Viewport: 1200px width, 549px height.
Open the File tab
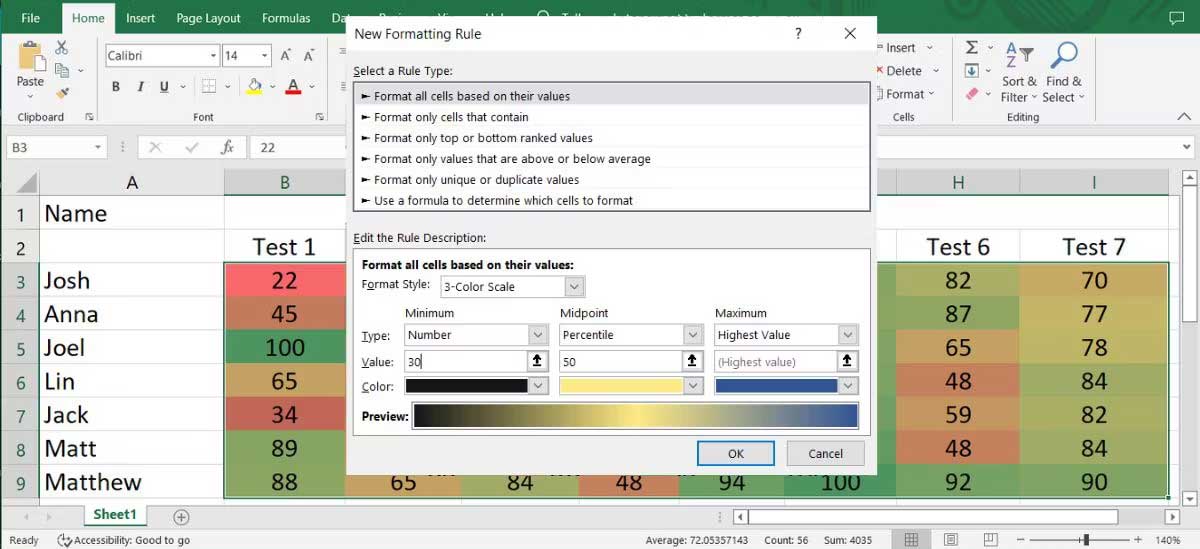[x=30, y=18]
